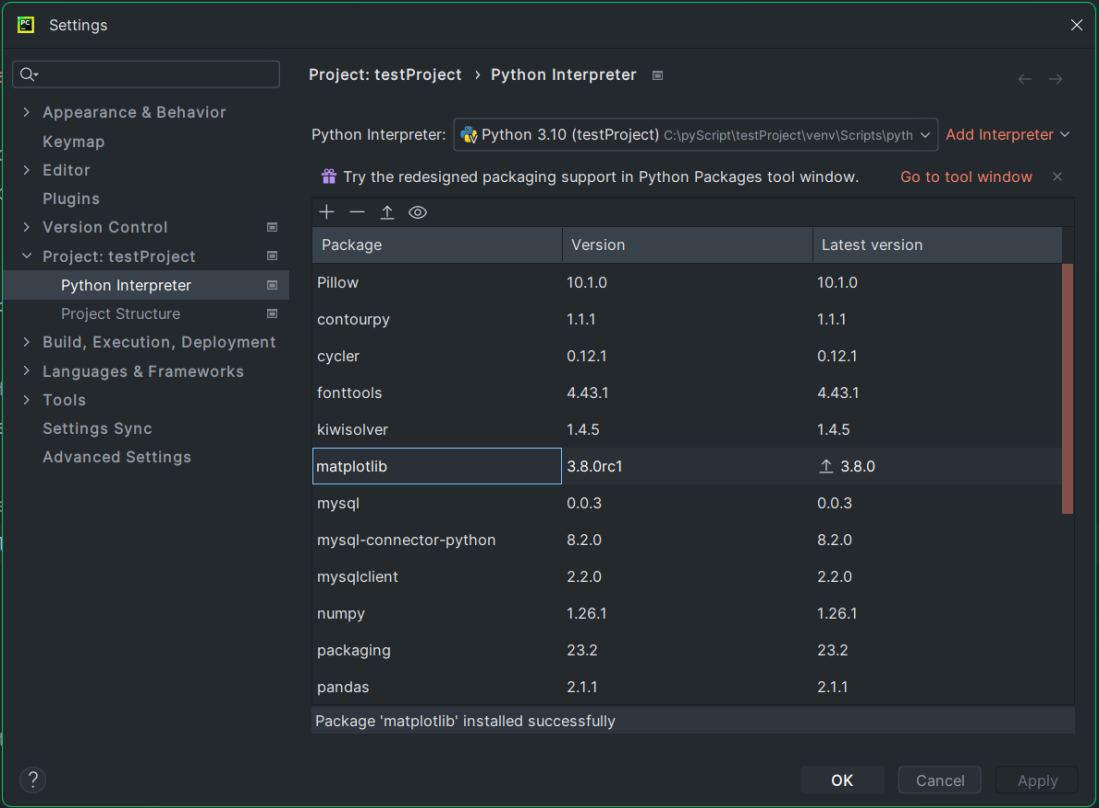Click the help question mark icon

pos(33,780)
